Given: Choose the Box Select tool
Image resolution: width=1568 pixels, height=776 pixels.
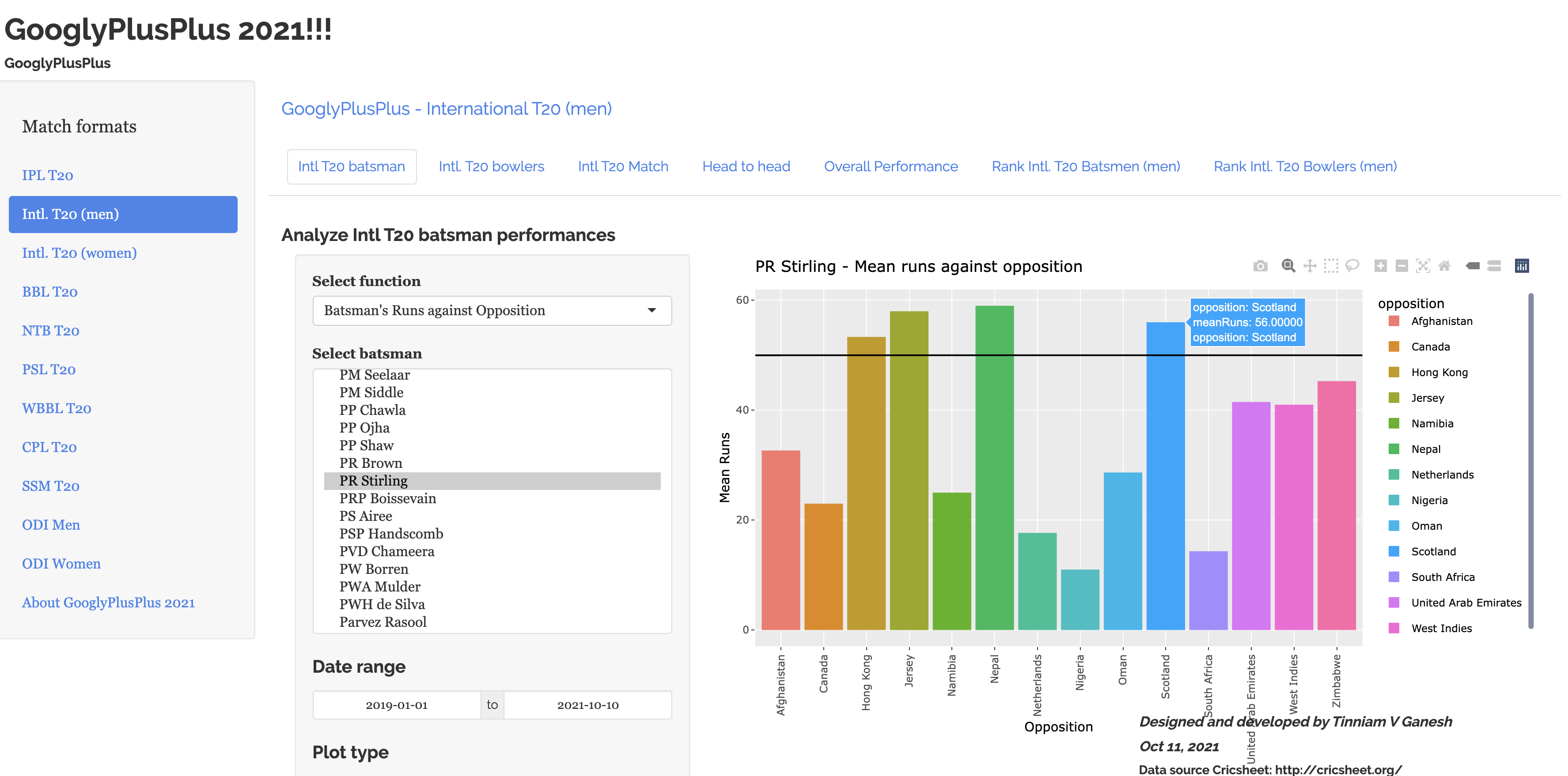Looking at the screenshot, I should pyautogui.click(x=1331, y=266).
